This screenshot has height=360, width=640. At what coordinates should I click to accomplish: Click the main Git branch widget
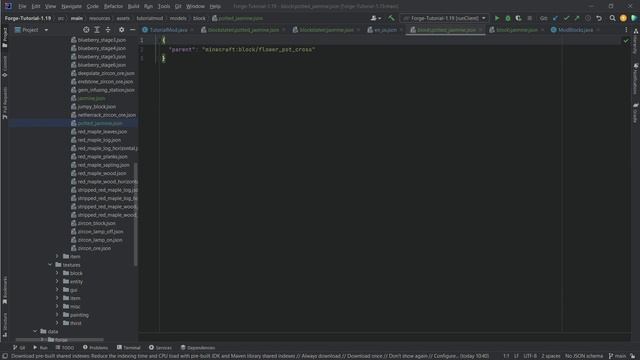click(617, 356)
